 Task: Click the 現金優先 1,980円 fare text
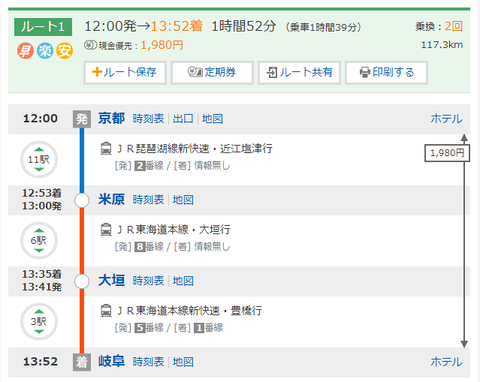tap(141, 45)
